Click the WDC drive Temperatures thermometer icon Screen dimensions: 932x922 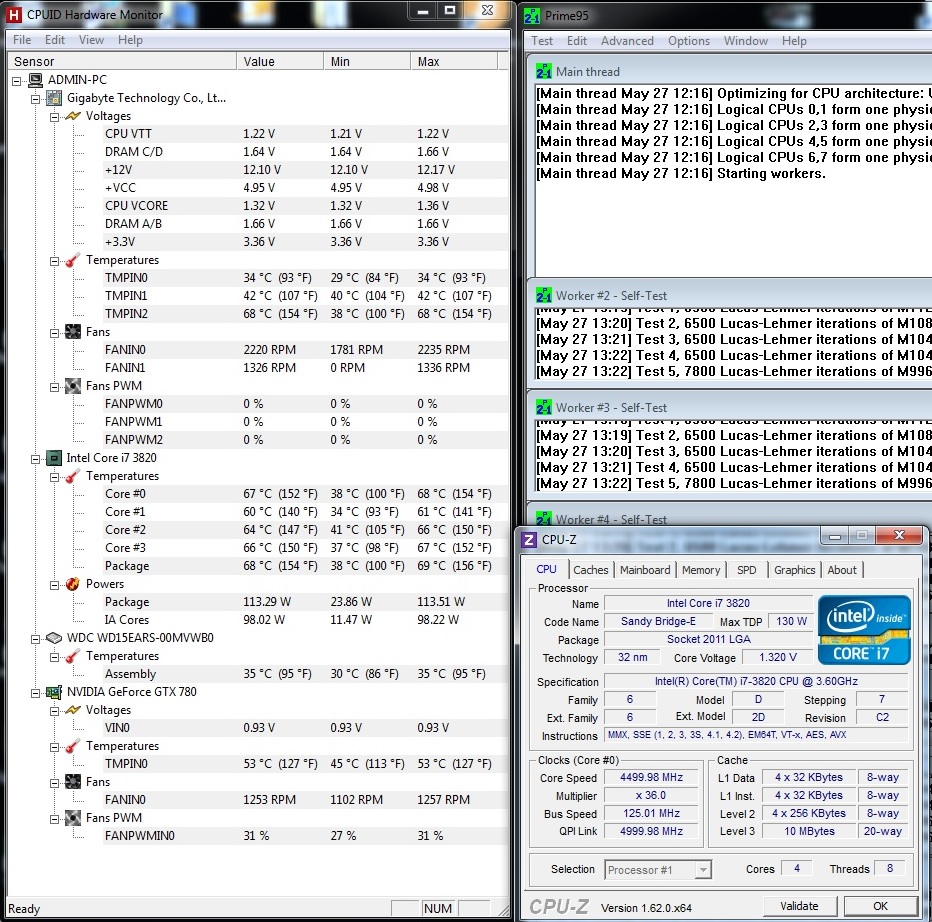pyautogui.click(x=73, y=656)
